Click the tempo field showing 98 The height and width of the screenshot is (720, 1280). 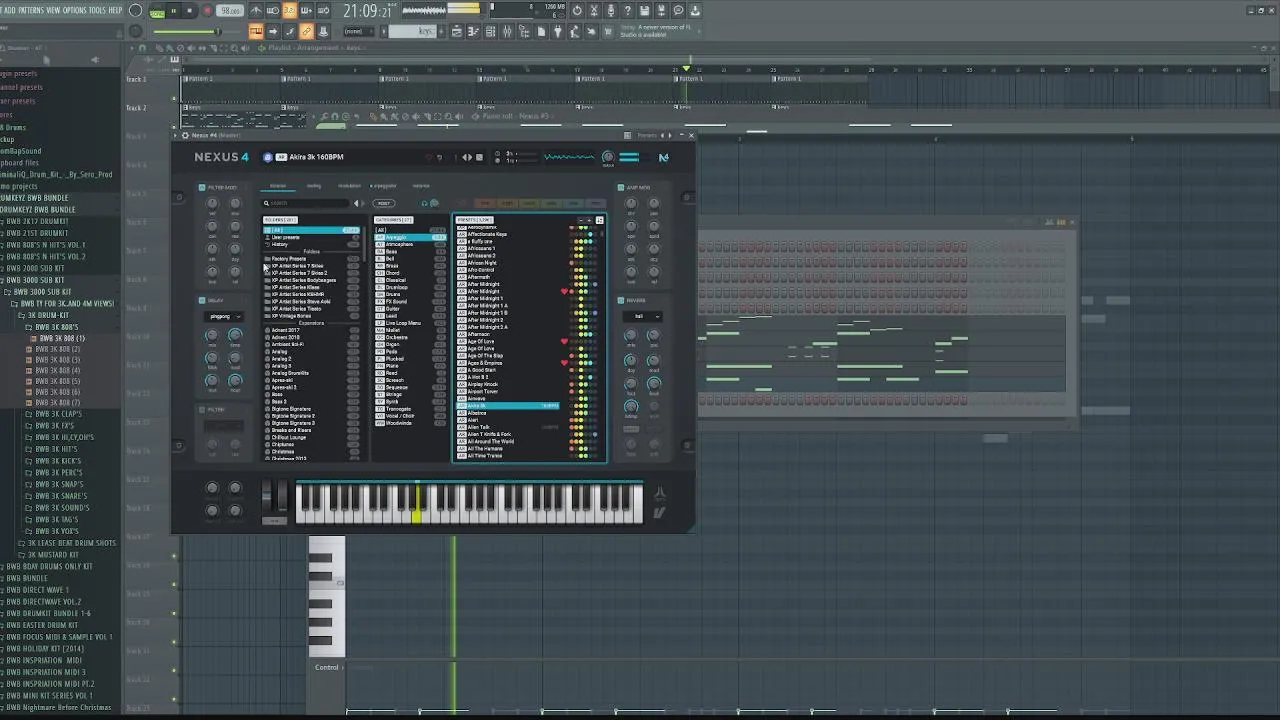pos(230,10)
